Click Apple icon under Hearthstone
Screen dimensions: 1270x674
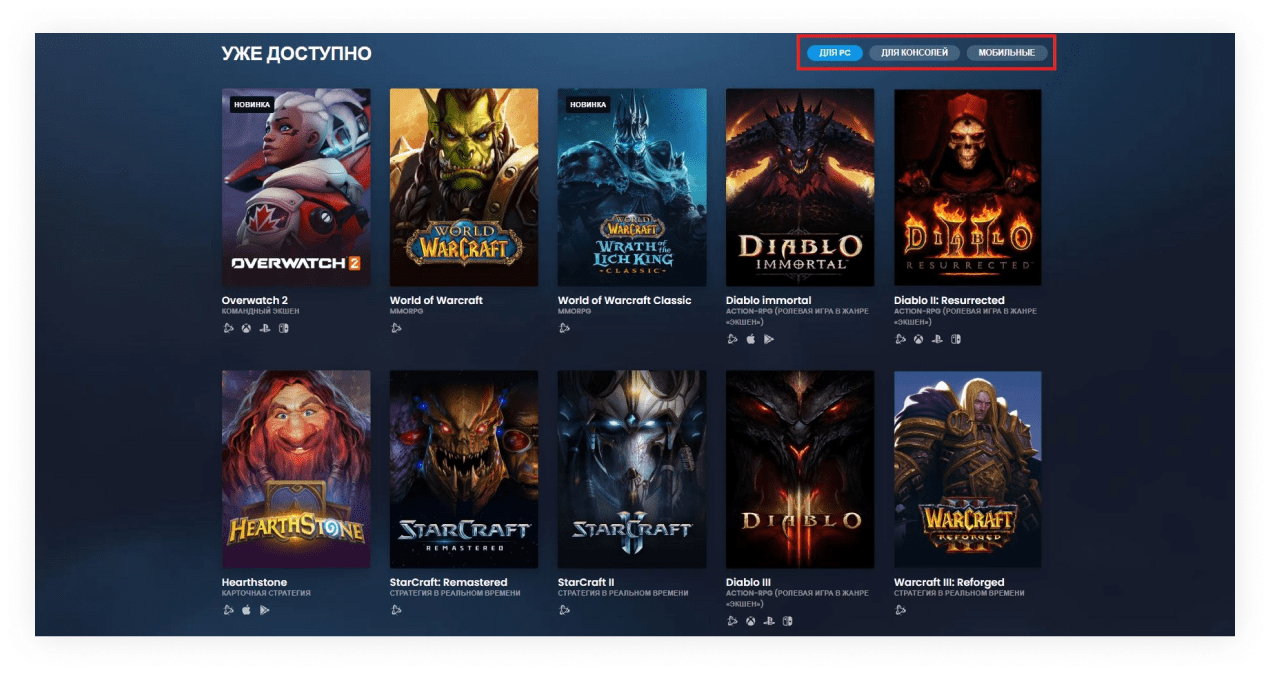coord(246,610)
